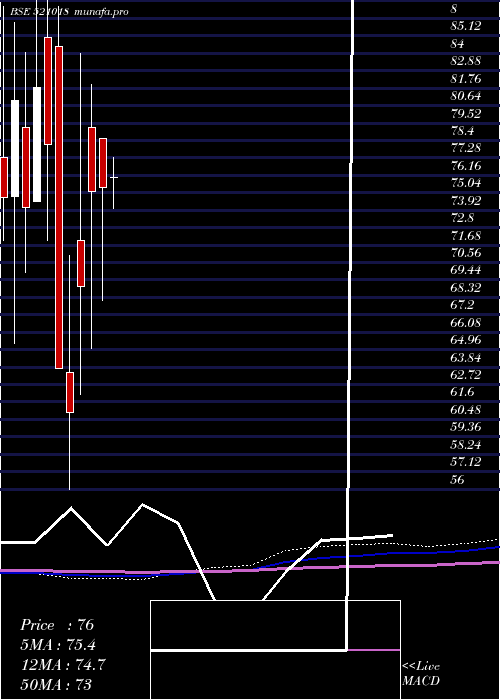Click the 50MA : 73 readout

(56, 684)
